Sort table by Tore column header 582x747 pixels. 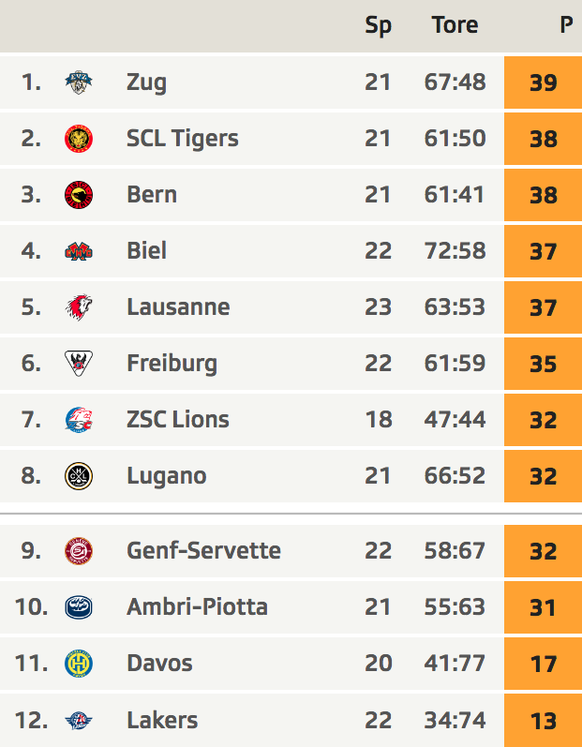click(x=455, y=25)
